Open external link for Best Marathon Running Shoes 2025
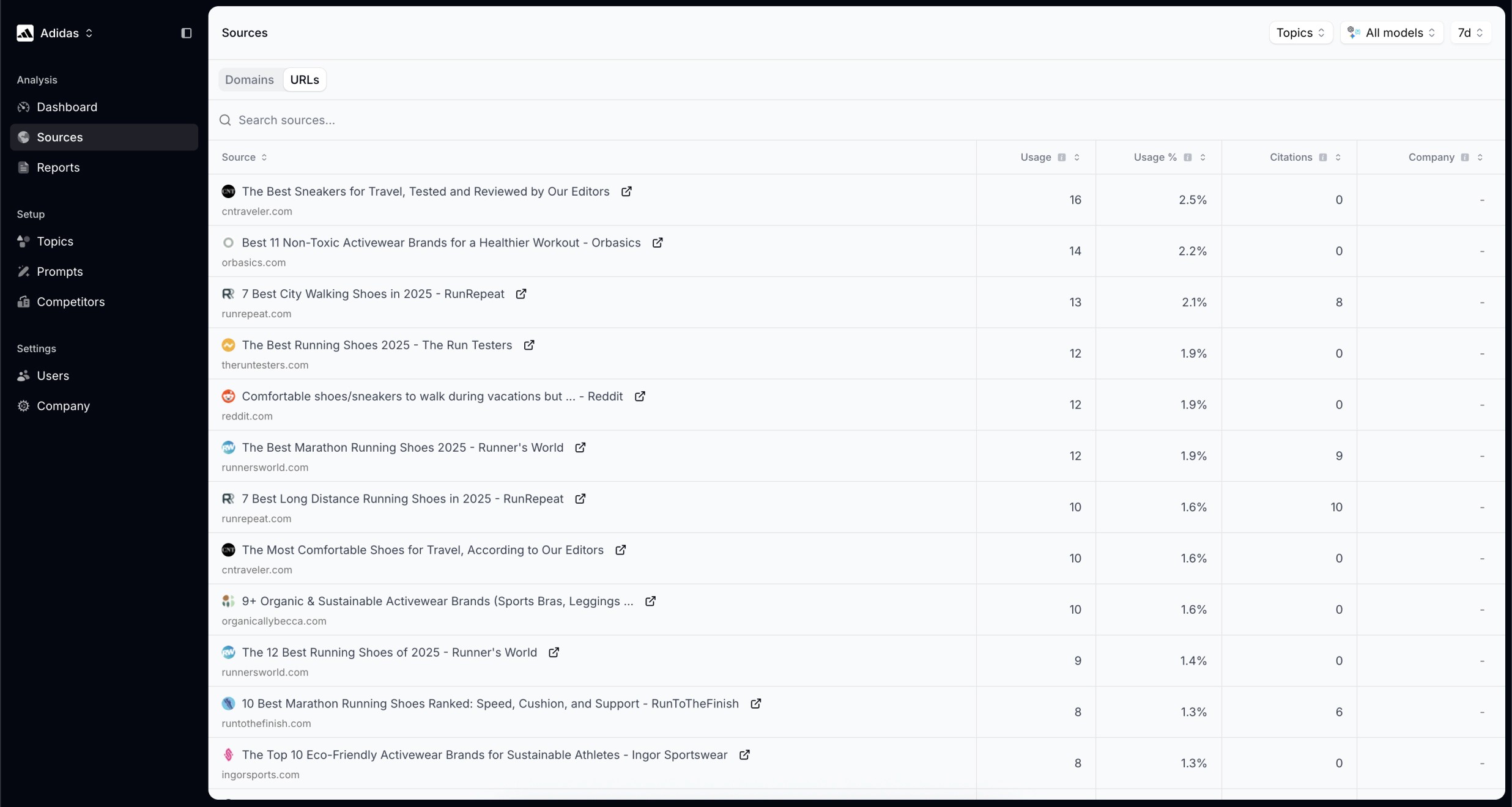Image resolution: width=1512 pixels, height=807 pixels. (580, 448)
